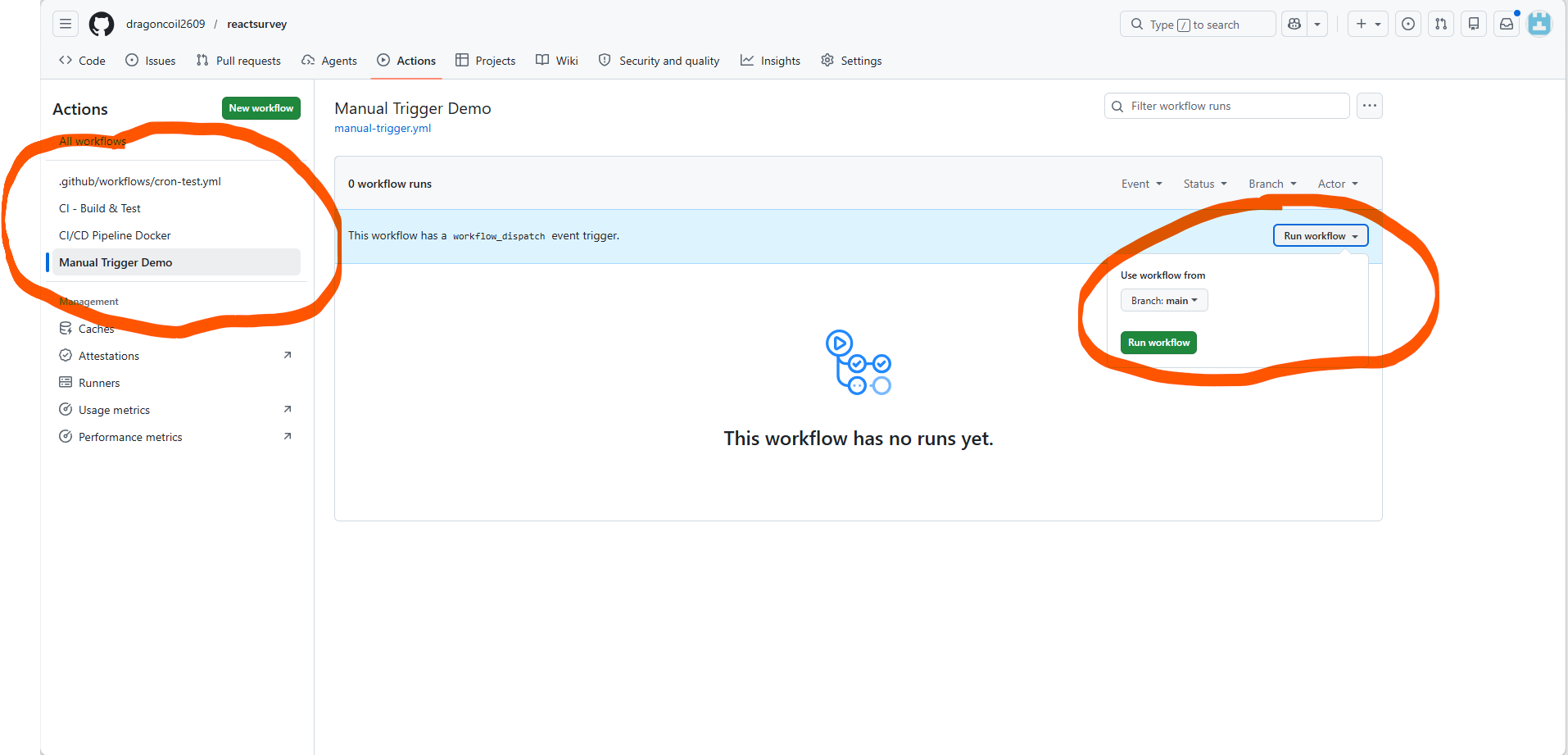Switch to the Wiki tab
The height and width of the screenshot is (755, 1568).
pos(557,61)
